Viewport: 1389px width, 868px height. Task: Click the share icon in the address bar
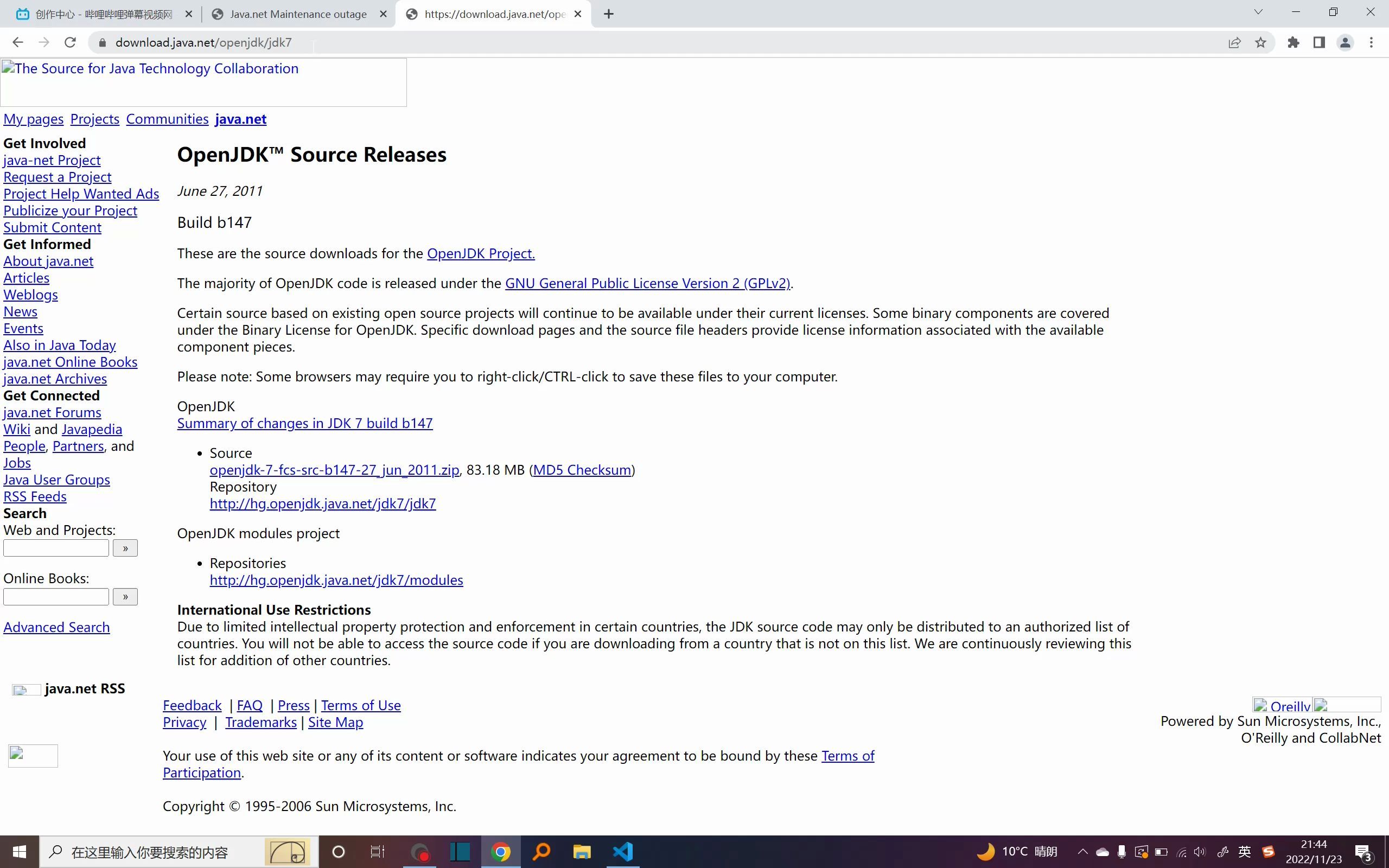click(x=1234, y=42)
